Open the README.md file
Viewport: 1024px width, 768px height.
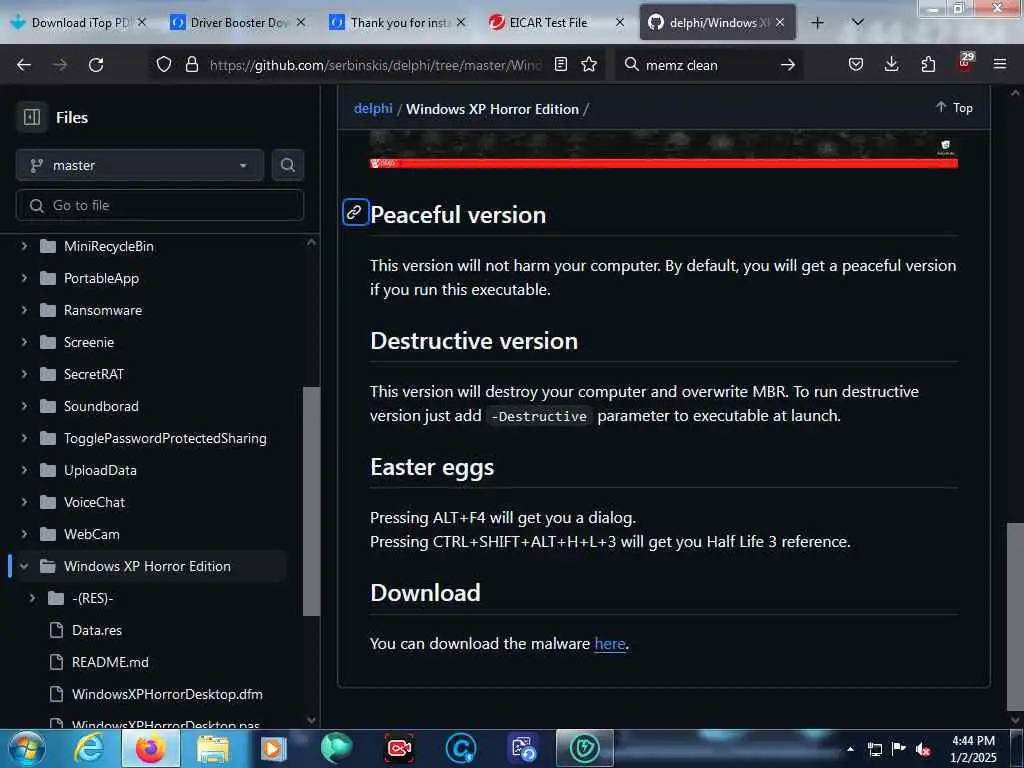click(110, 662)
